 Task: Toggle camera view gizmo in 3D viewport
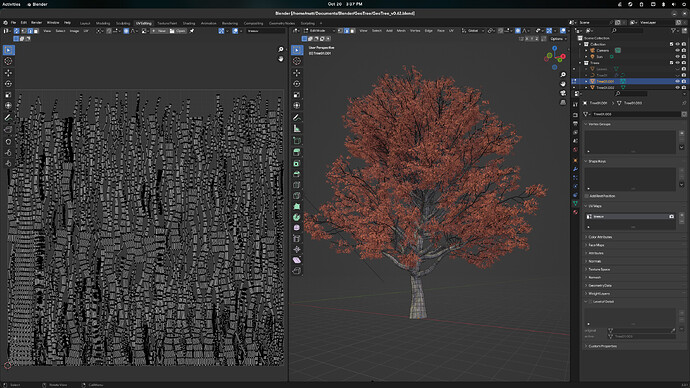(563, 93)
